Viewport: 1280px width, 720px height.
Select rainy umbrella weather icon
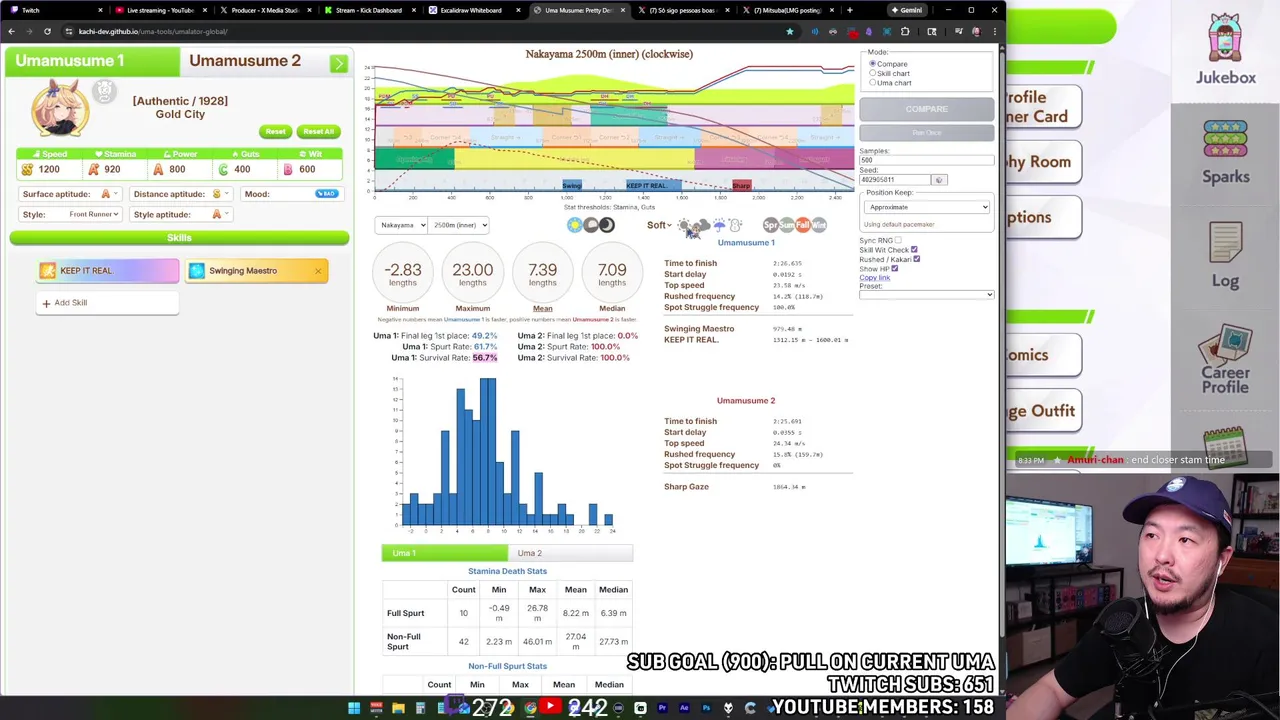pyautogui.click(x=719, y=225)
